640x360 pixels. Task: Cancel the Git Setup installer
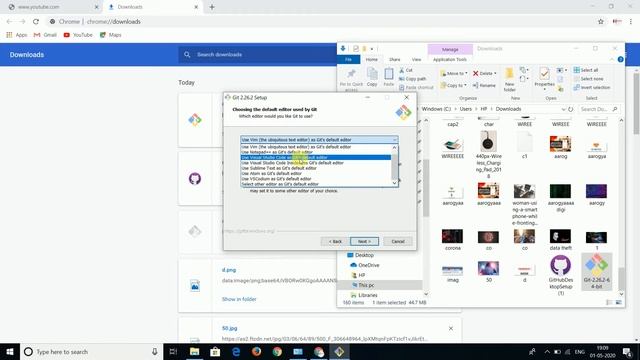pyautogui.click(x=398, y=241)
